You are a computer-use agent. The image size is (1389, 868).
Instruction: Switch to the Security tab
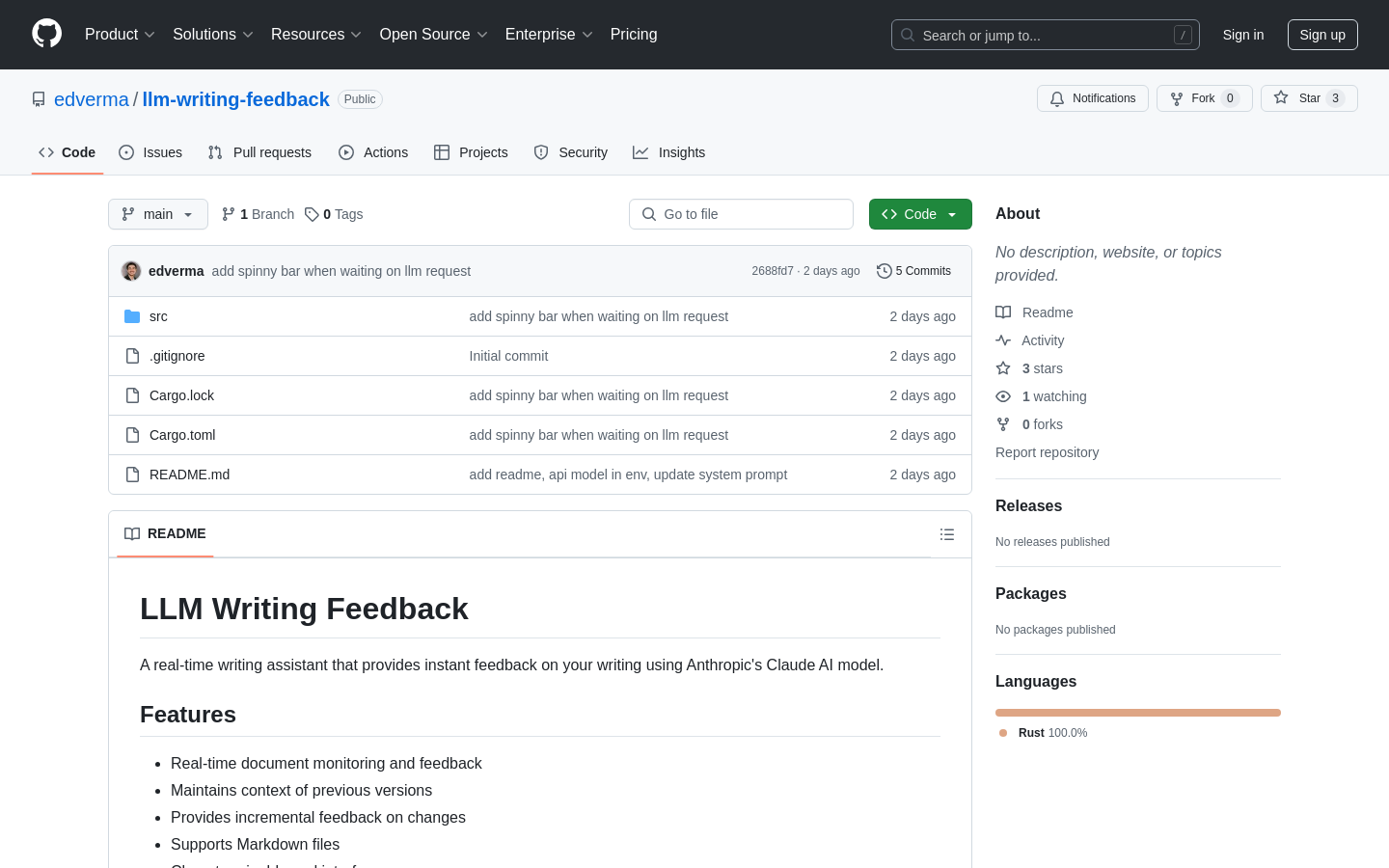571,152
